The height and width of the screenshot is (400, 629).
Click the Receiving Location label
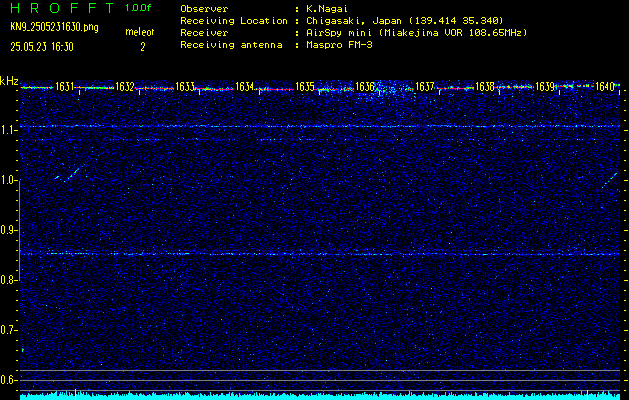pyautogui.click(x=234, y=21)
